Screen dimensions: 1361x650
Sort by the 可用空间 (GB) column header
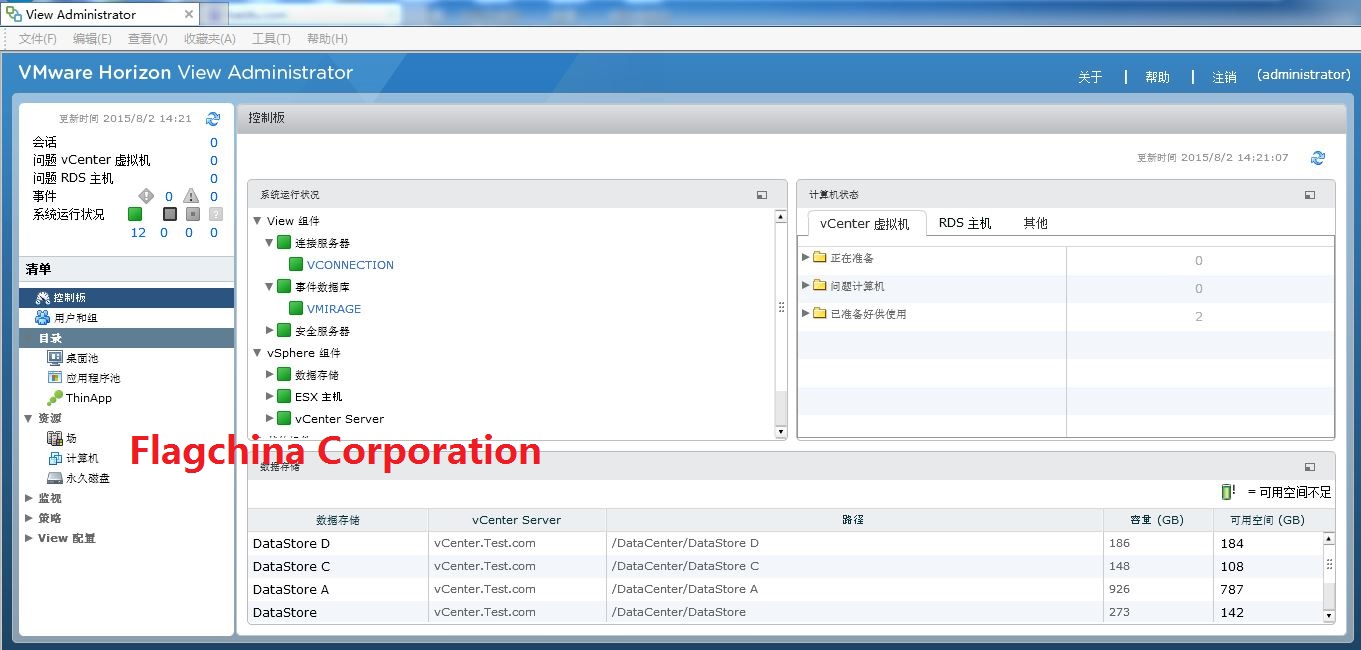point(1267,520)
